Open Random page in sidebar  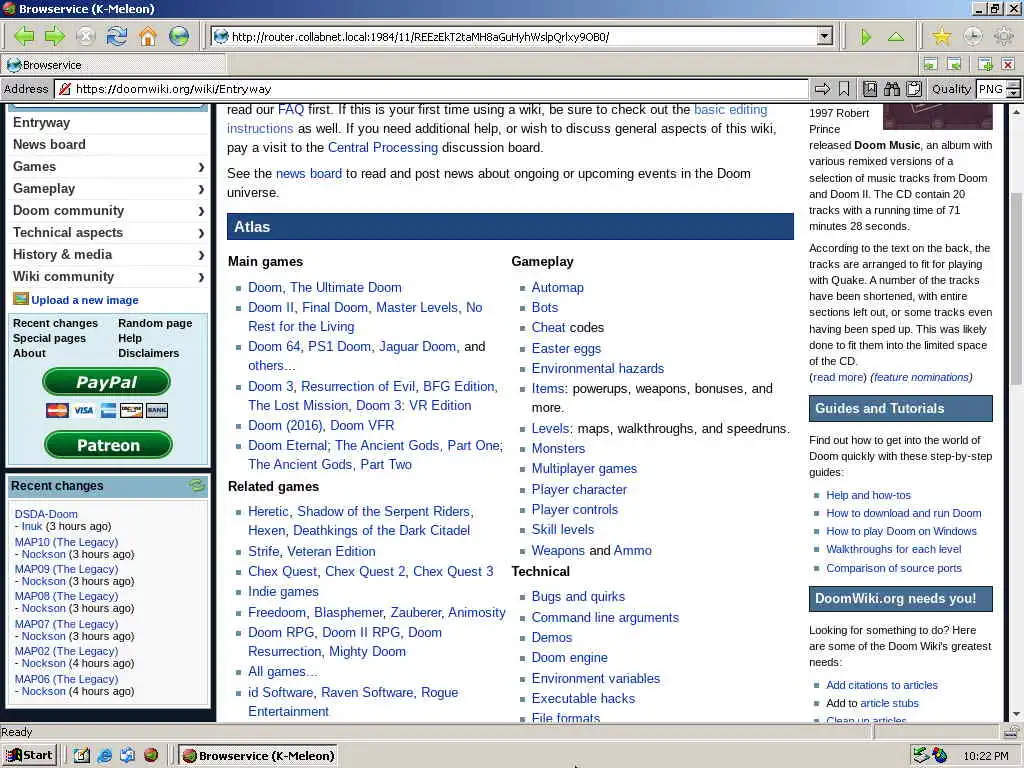coord(155,323)
